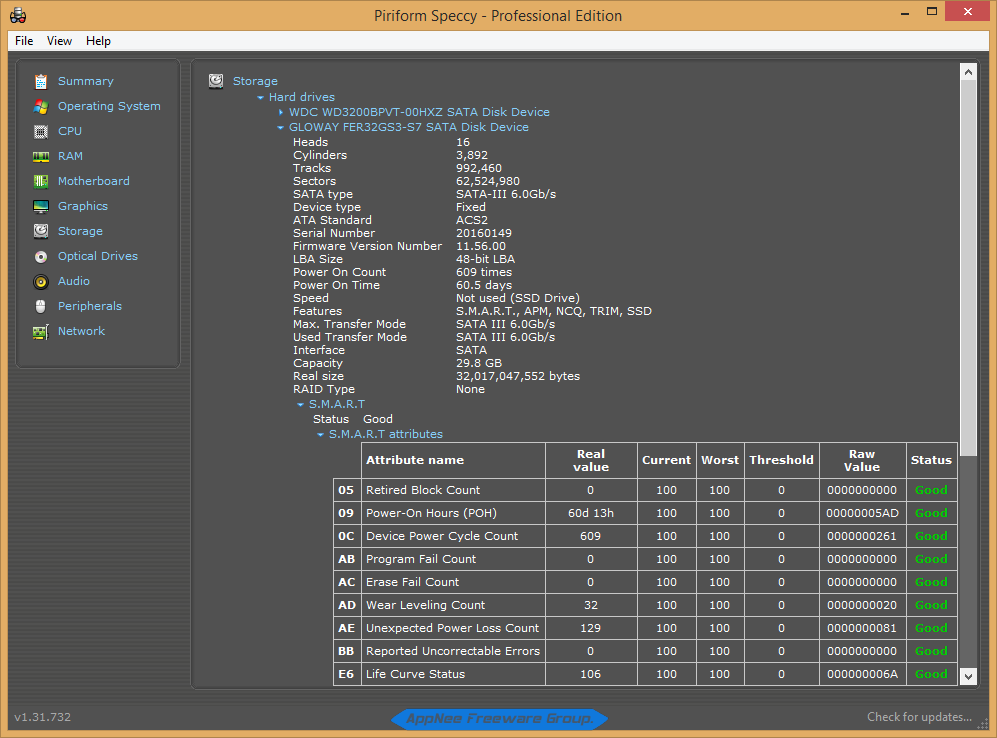Click the Motherboard icon in sidebar
This screenshot has width=997, height=738.
(x=41, y=181)
